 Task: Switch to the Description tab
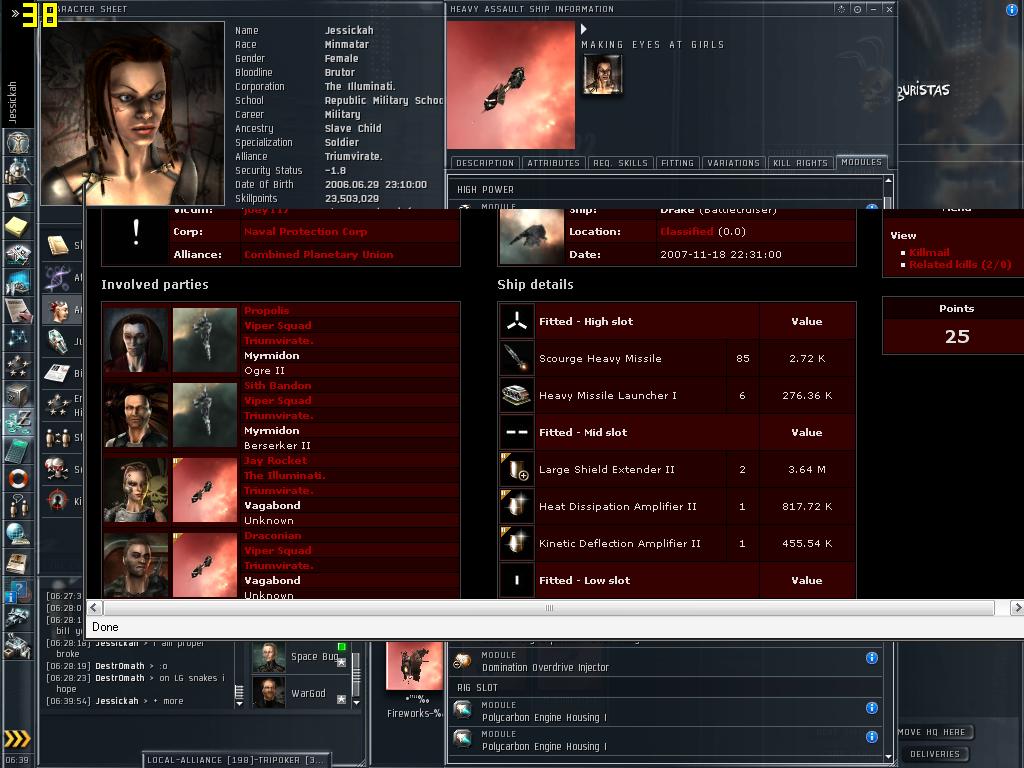485,163
